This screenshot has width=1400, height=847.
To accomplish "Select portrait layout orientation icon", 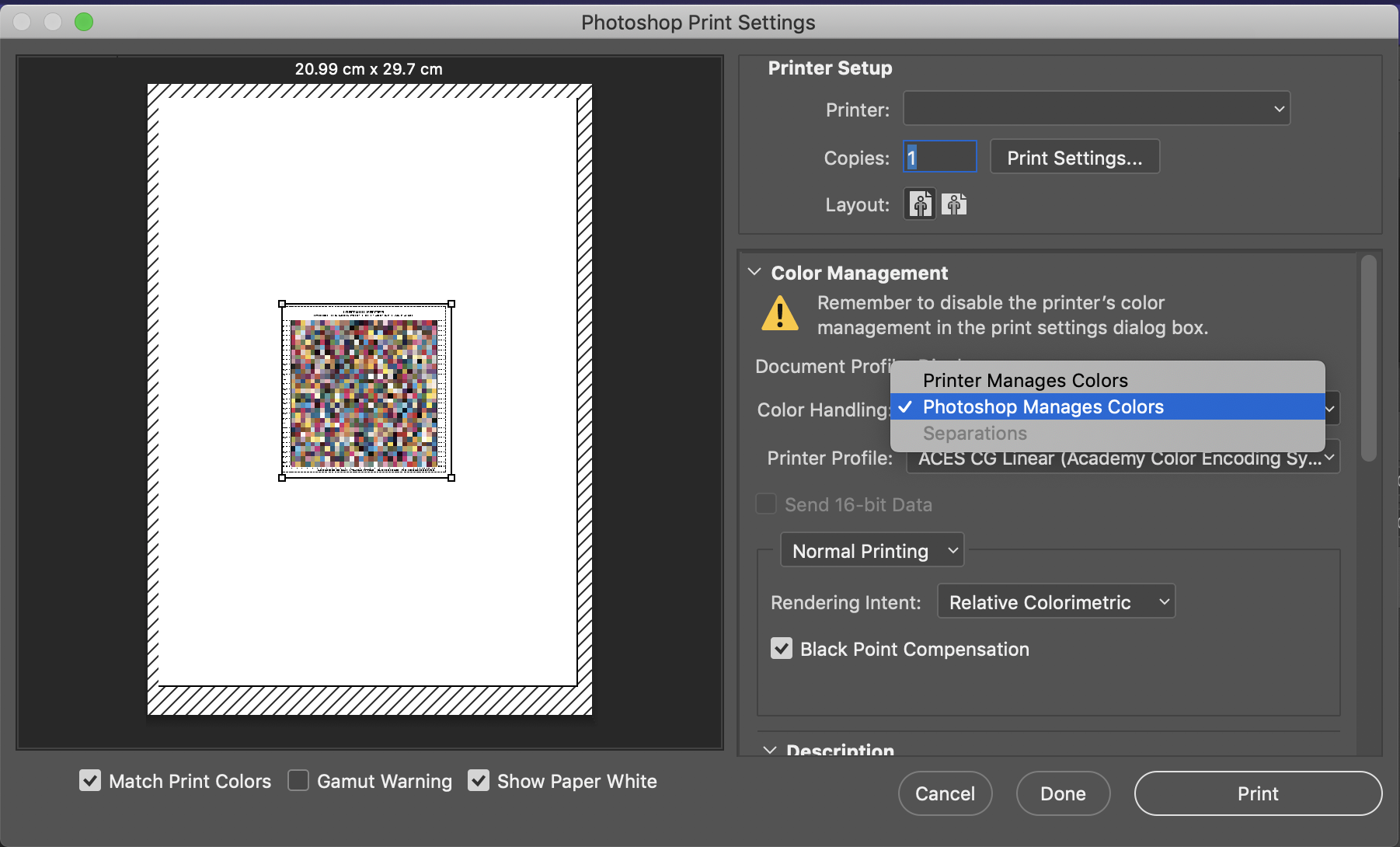I will 921,204.
